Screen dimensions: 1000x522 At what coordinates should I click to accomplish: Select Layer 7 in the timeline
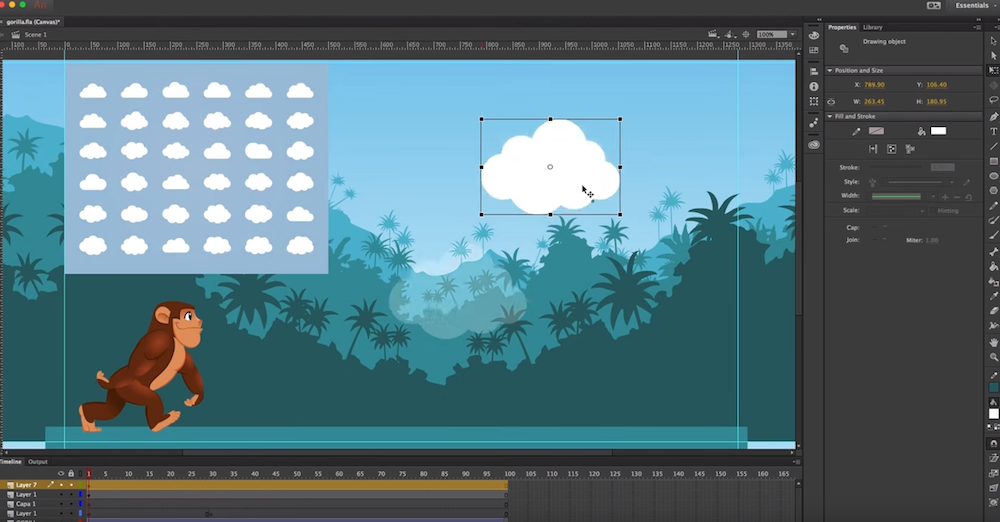pos(26,485)
